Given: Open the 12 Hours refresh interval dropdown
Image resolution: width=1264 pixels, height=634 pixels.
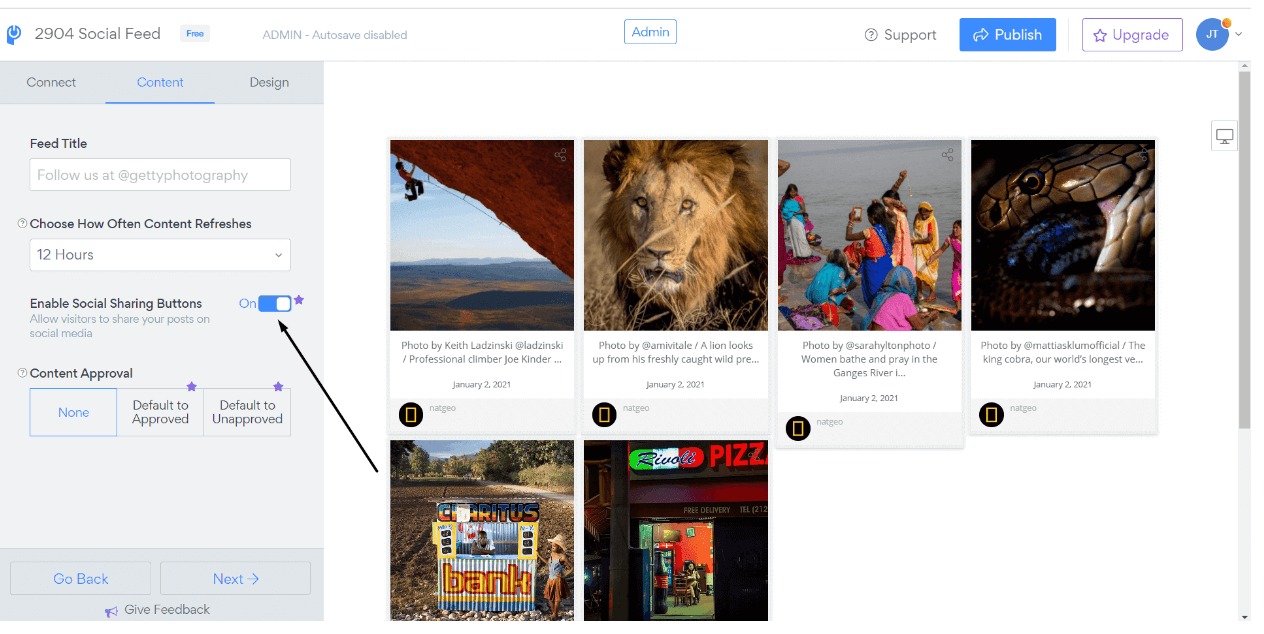Looking at the screenshot, I should click(160, 255).
